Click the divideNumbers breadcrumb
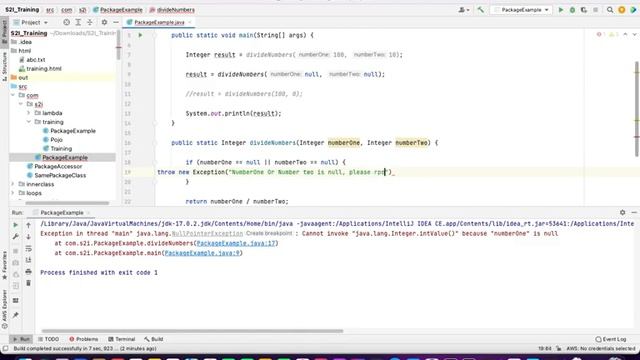Viewport: 640px width, 360px height. click(172, 10)
